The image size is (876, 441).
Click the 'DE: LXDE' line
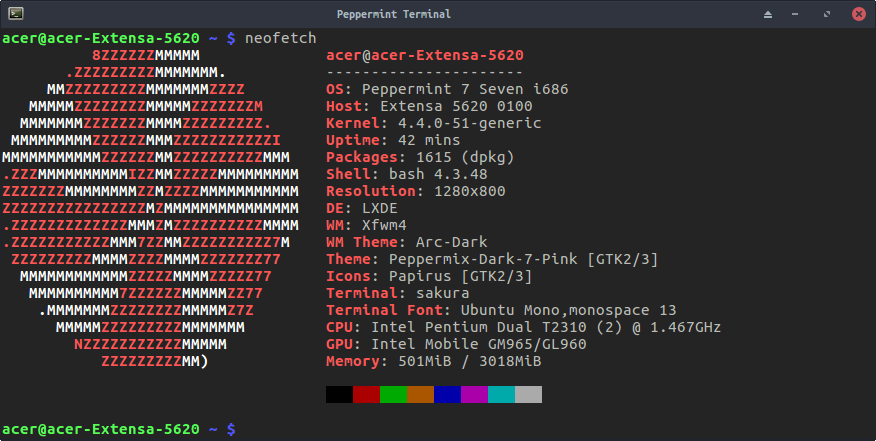point(362,208)
